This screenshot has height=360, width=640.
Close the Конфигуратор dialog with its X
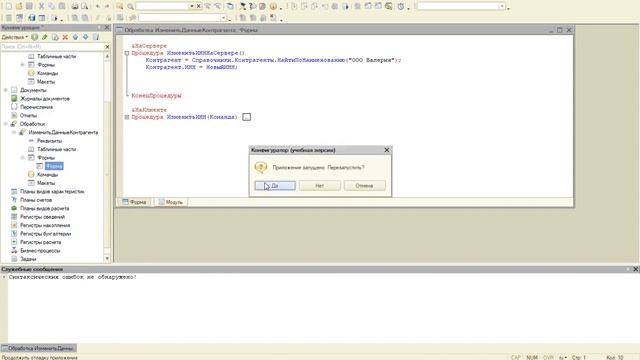pos(387,150)
